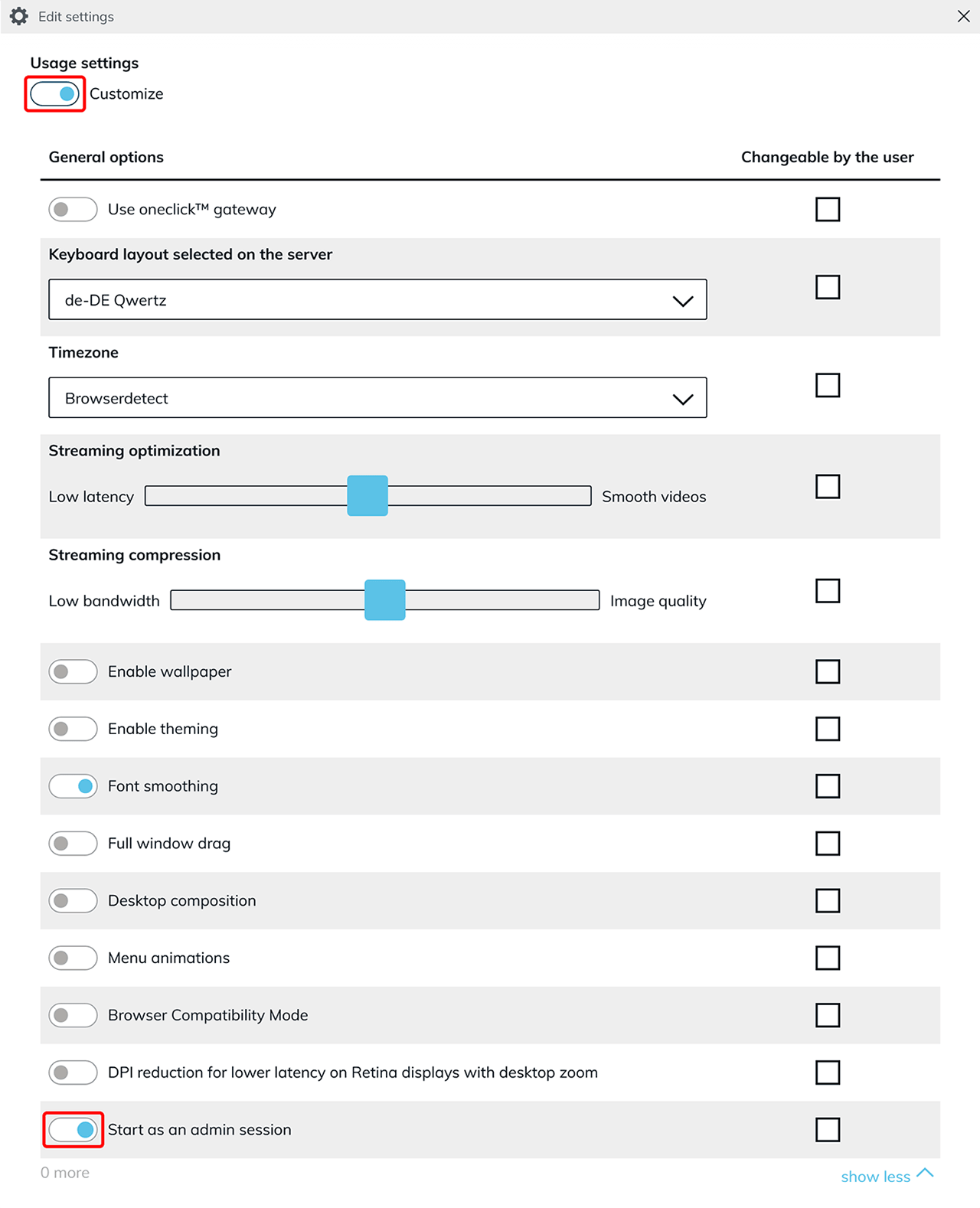Turn off Start as an admin session
Screen dimensions: 980x1208
click(x=73, y=1130)
